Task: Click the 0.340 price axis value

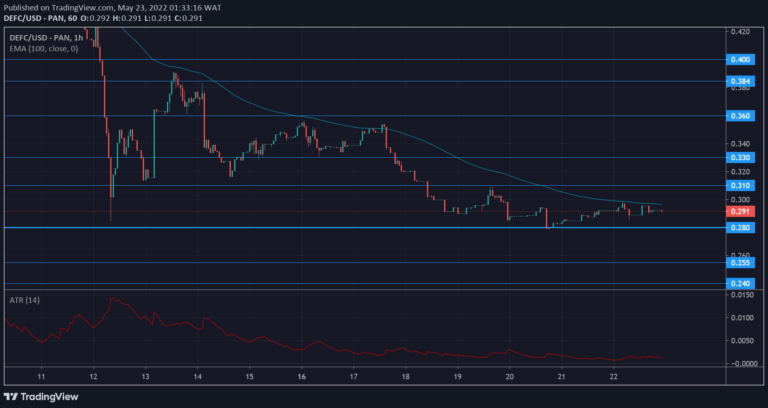Action: (740, 144)
